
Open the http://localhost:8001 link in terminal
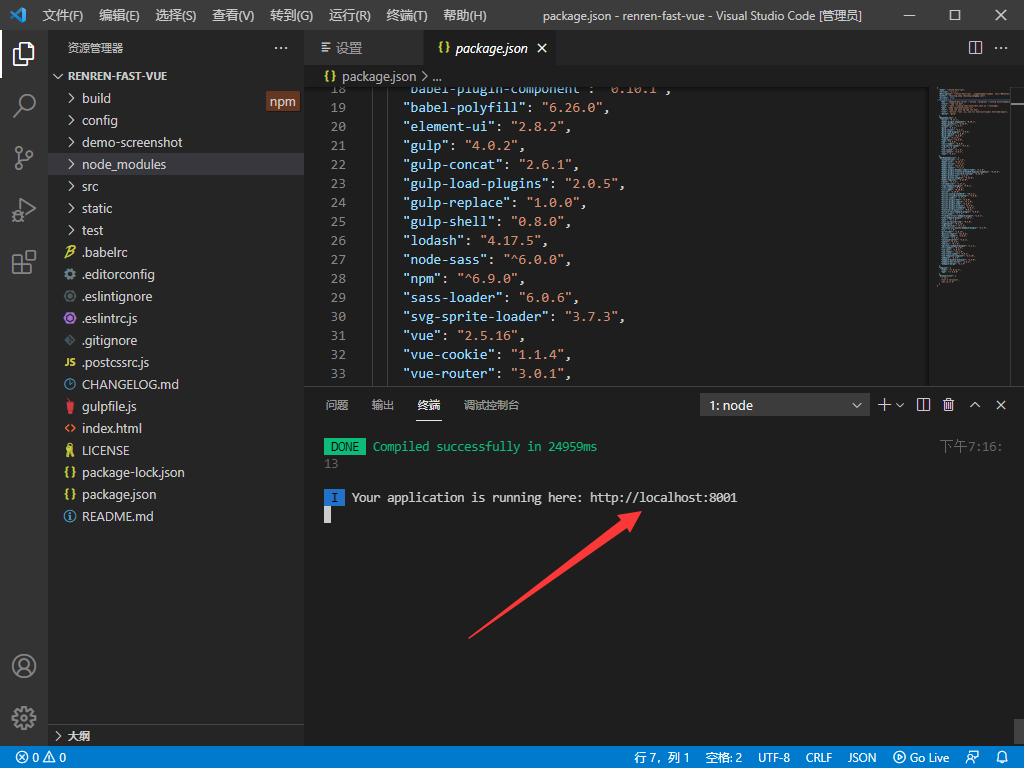click(664, 498)
